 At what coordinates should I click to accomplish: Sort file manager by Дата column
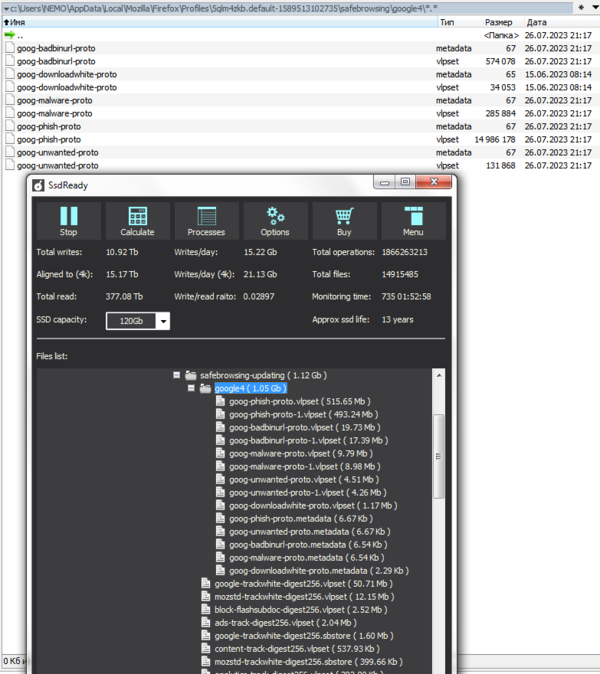click(x=561, y=22)
